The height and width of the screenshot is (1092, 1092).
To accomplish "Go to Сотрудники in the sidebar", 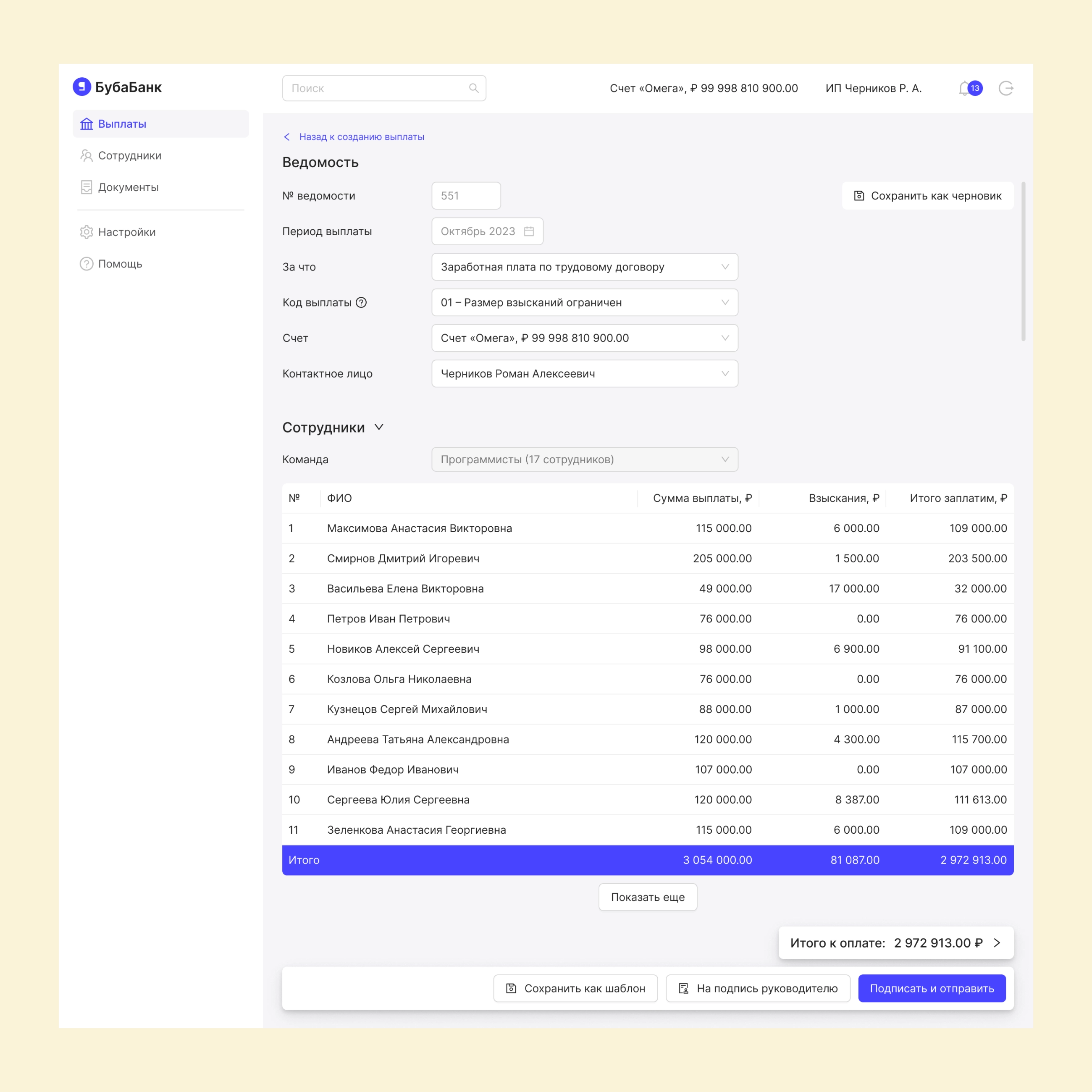I will (160, 155).
